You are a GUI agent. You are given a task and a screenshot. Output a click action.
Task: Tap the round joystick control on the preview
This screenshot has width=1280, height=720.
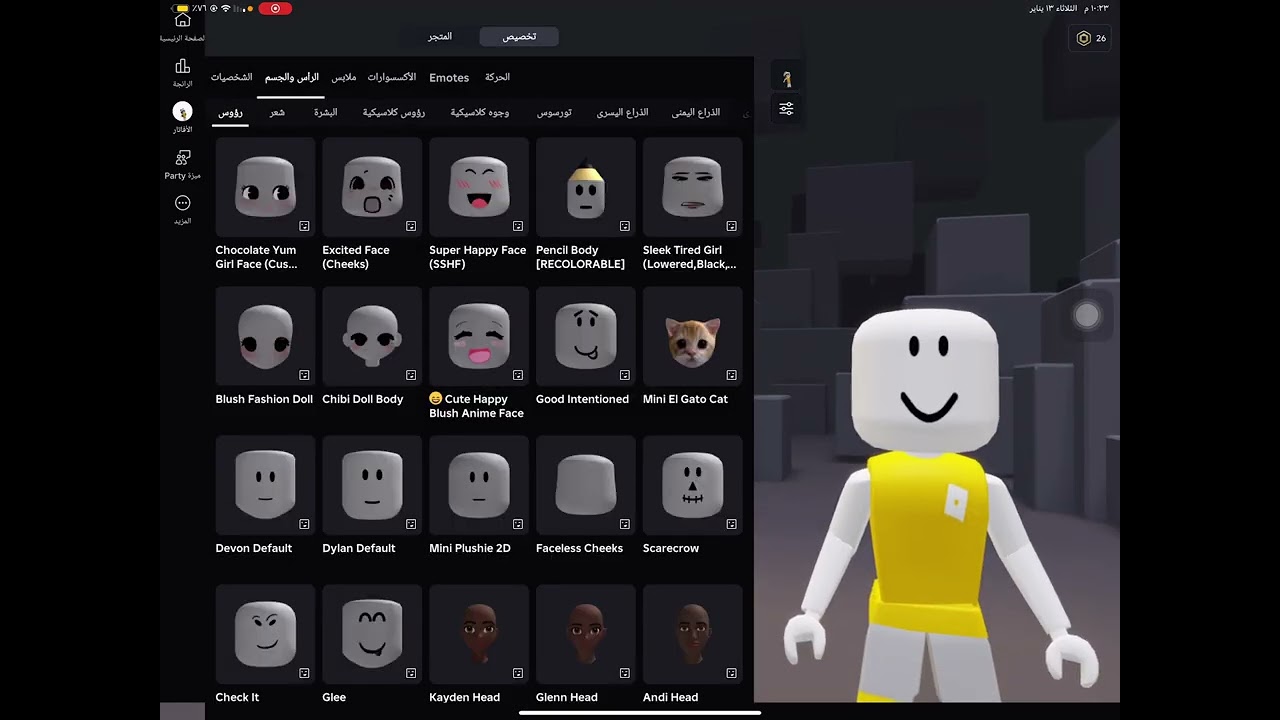pyautogui.click(x=1087, y=316)
